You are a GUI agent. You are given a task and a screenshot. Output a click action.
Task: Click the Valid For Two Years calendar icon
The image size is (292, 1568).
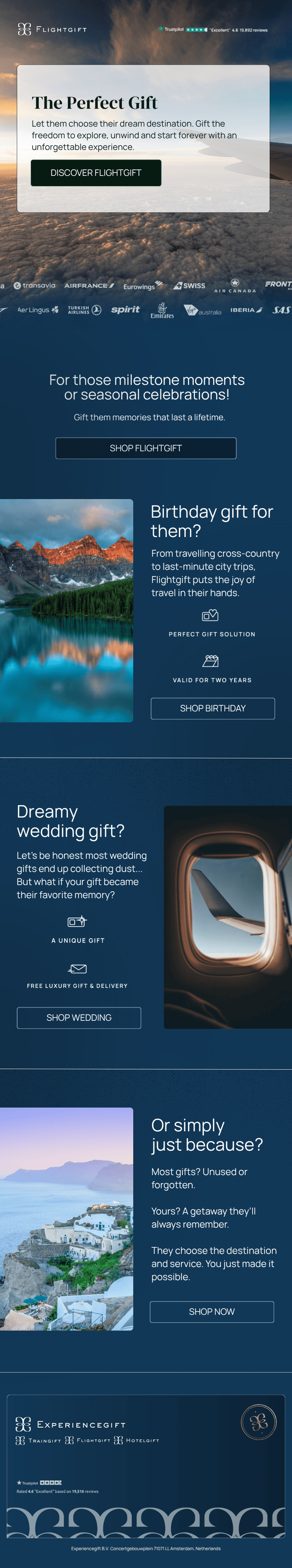click(x=210, y=661)
